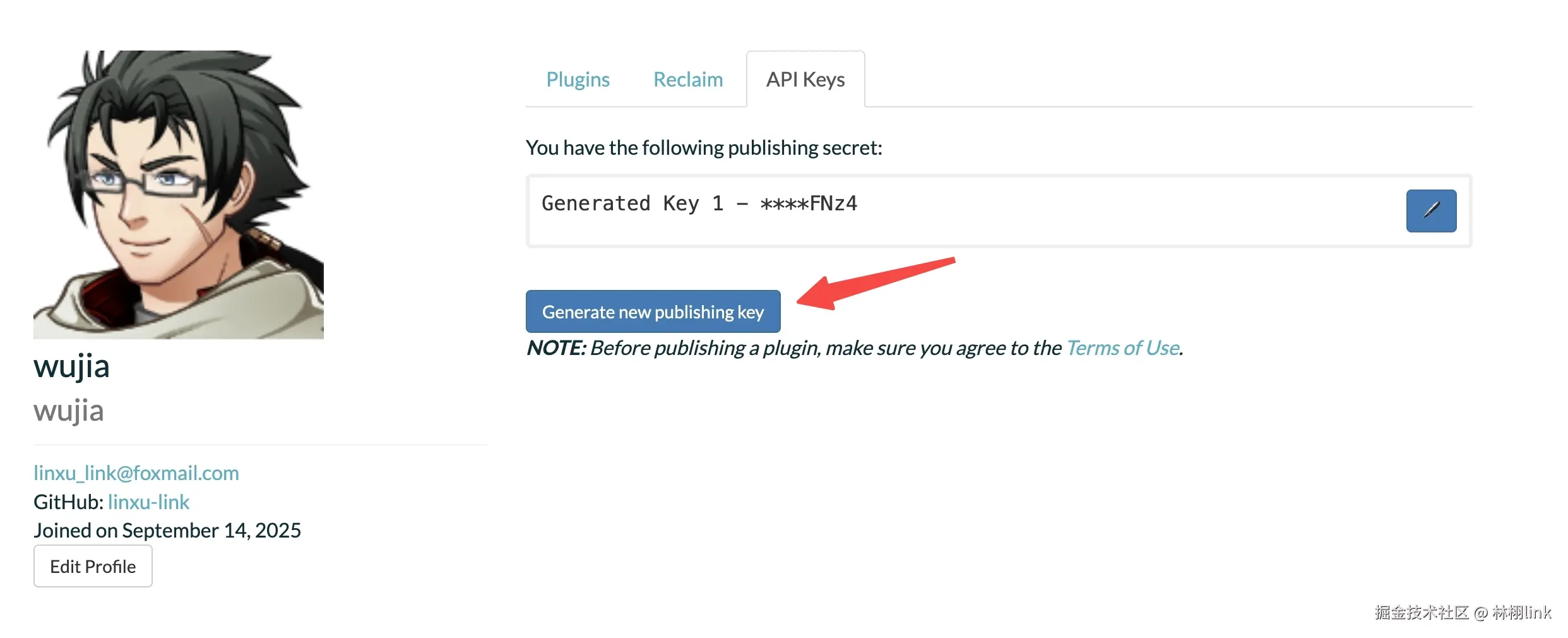Click the watermark text at bottom right
Screen dimensions: 1568x638
(x=1463, y=612)
